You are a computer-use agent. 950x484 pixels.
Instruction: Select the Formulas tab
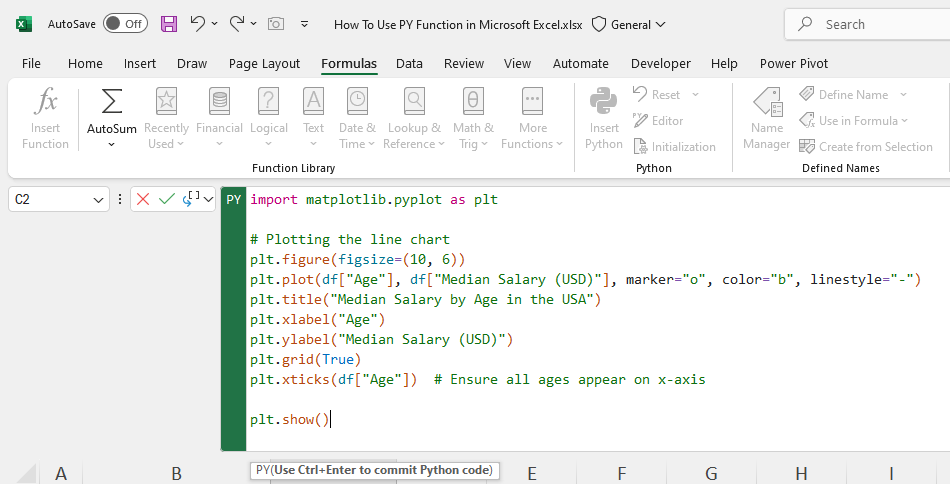(x=349, y=64)
